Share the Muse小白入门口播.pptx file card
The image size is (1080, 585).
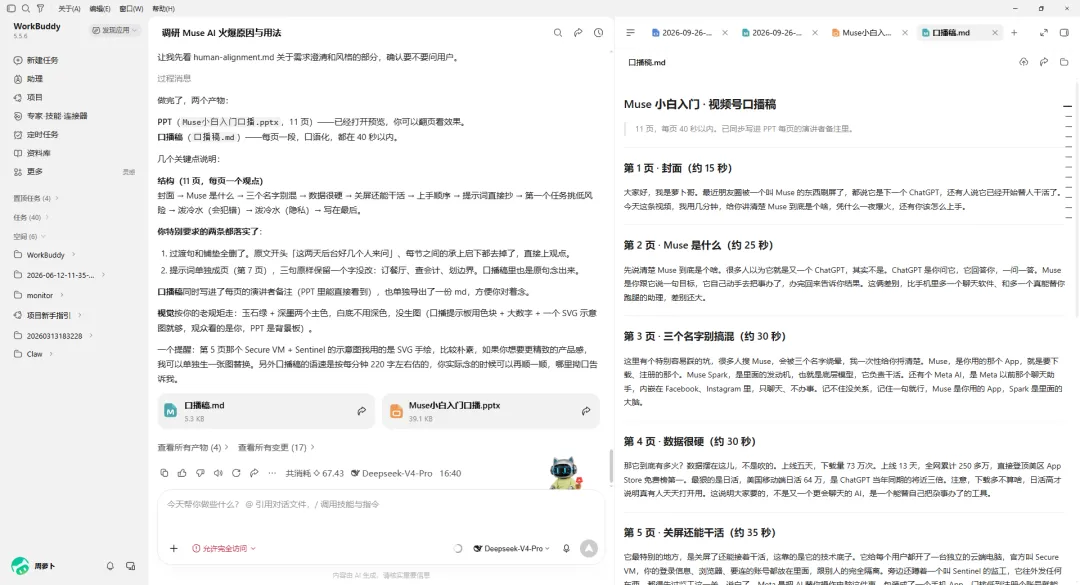coord(586,411)
